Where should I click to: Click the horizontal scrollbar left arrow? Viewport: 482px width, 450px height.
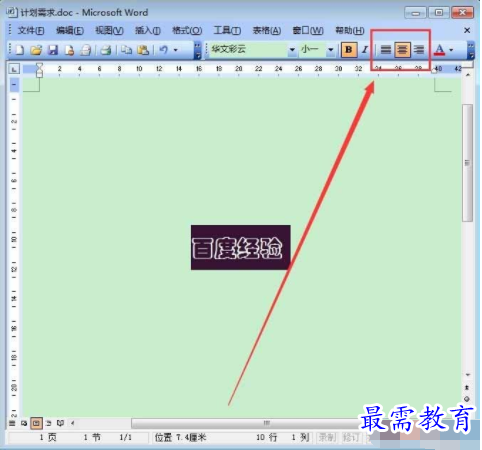click(x=72, y=423)
